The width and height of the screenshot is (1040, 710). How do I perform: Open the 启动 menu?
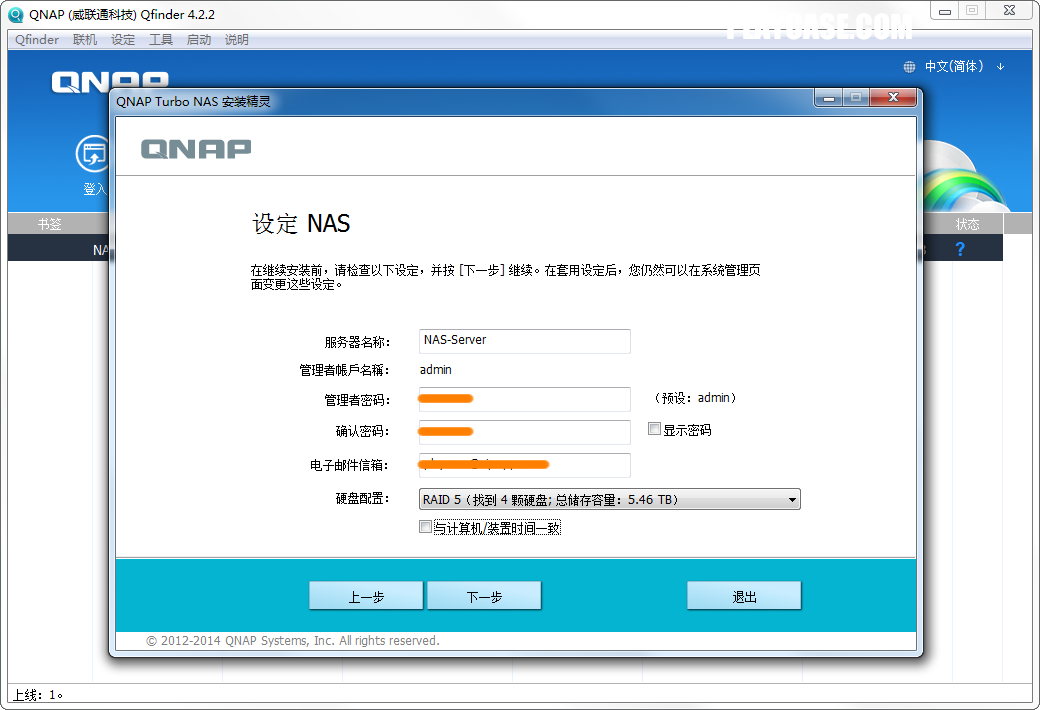click(x=198, y=40)
